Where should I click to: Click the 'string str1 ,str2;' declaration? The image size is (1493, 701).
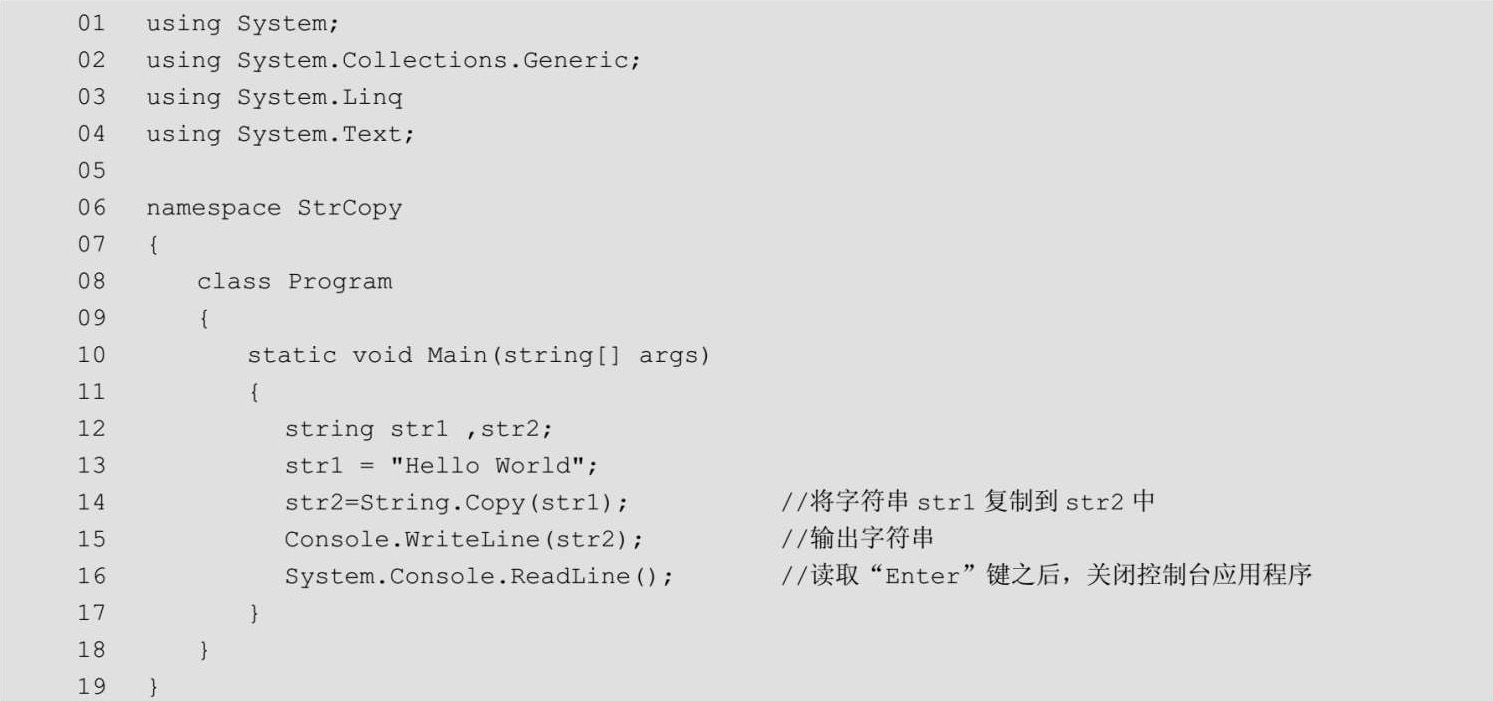pyautogui.click(x=418, y=429)
